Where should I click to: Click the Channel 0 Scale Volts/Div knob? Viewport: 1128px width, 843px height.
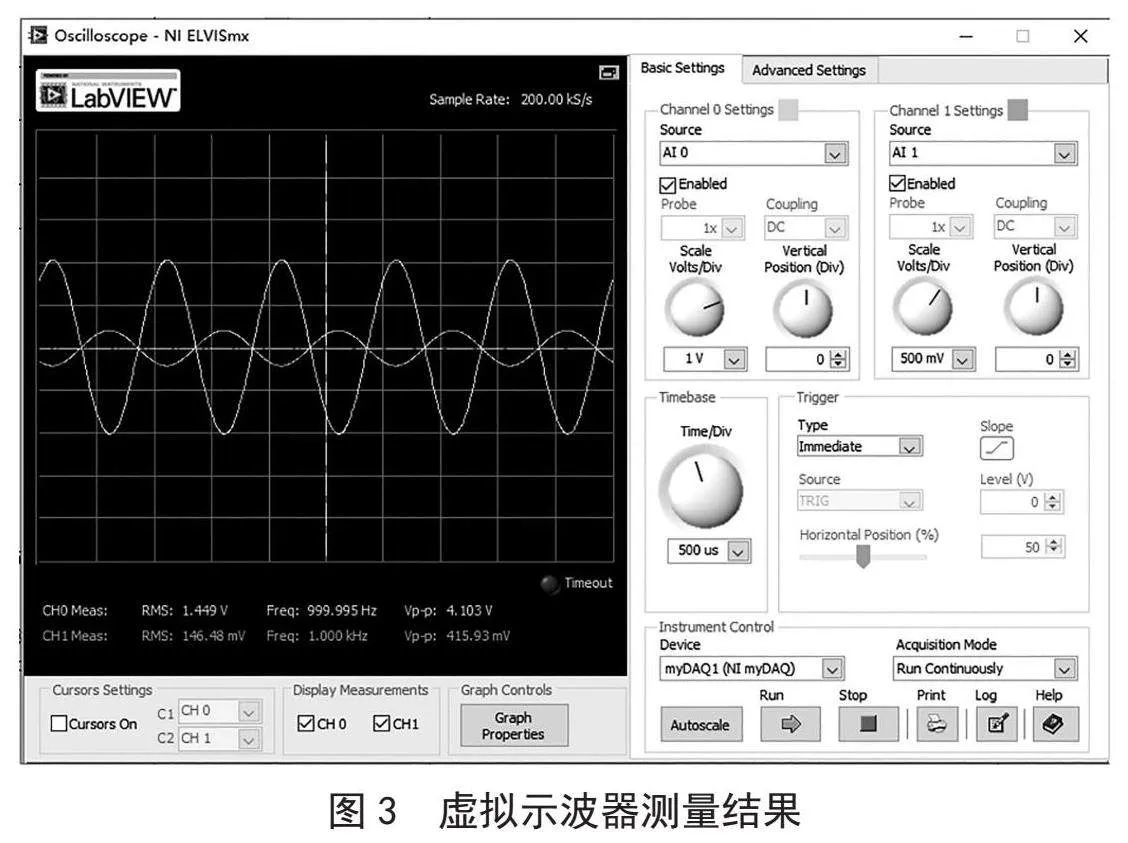click(x=695, y=309)
